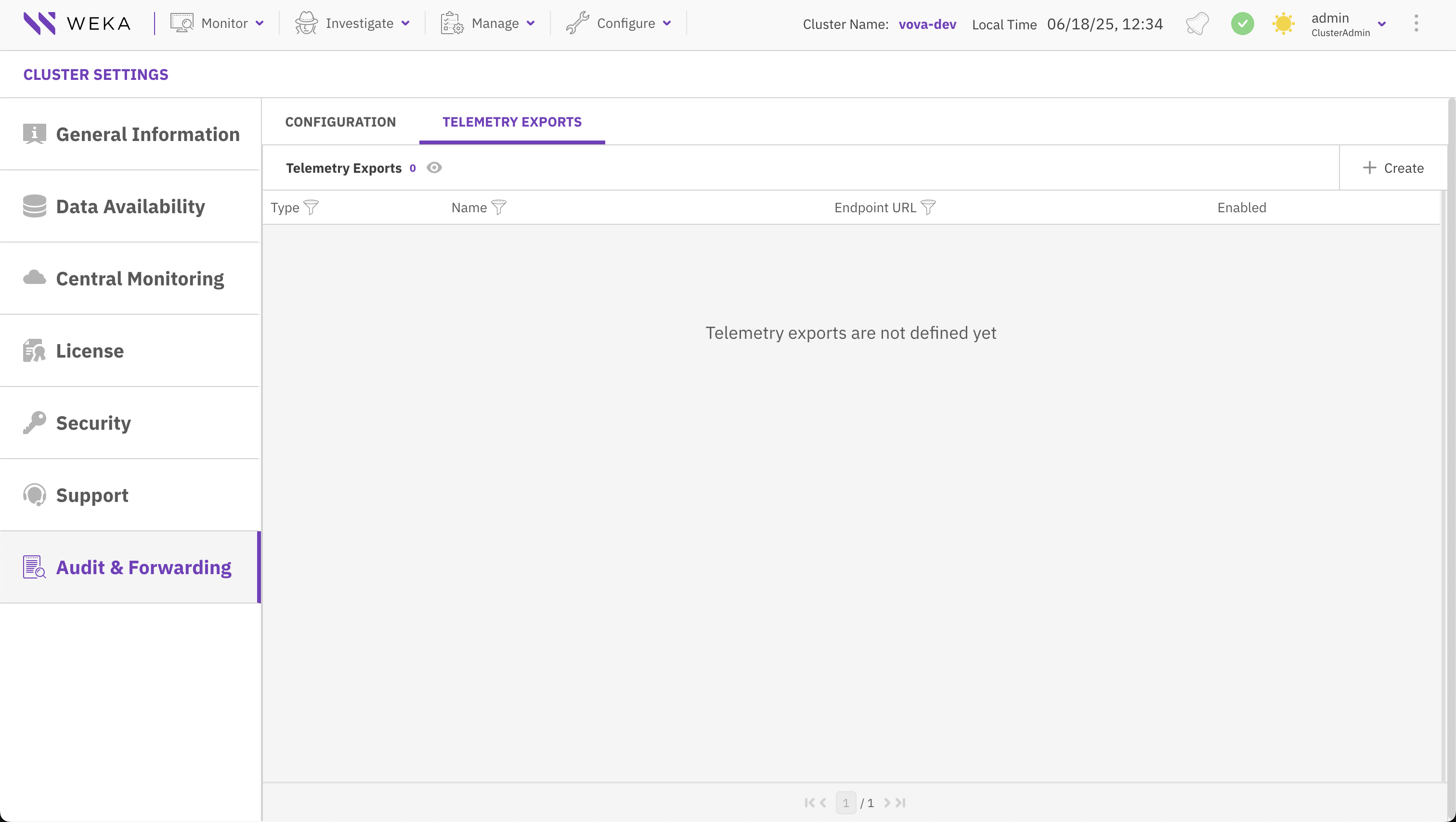Switch to the Configuration tab
The image size is (1456, 822).
point(340,122)
